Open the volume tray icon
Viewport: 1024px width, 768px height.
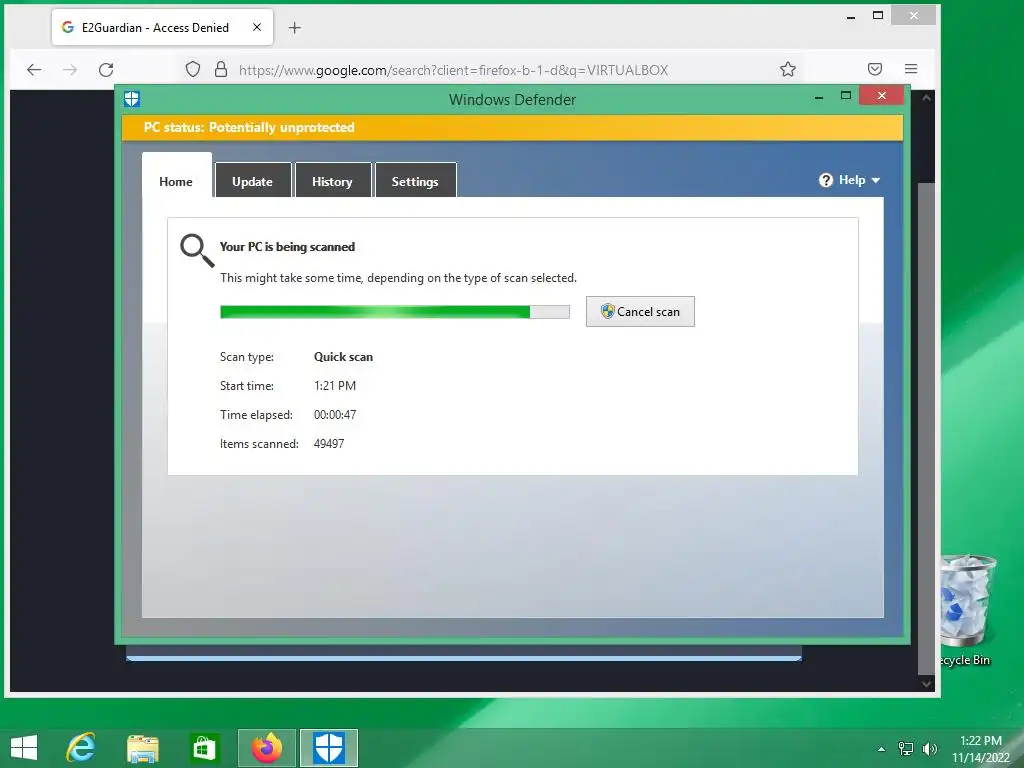(929, 749)
